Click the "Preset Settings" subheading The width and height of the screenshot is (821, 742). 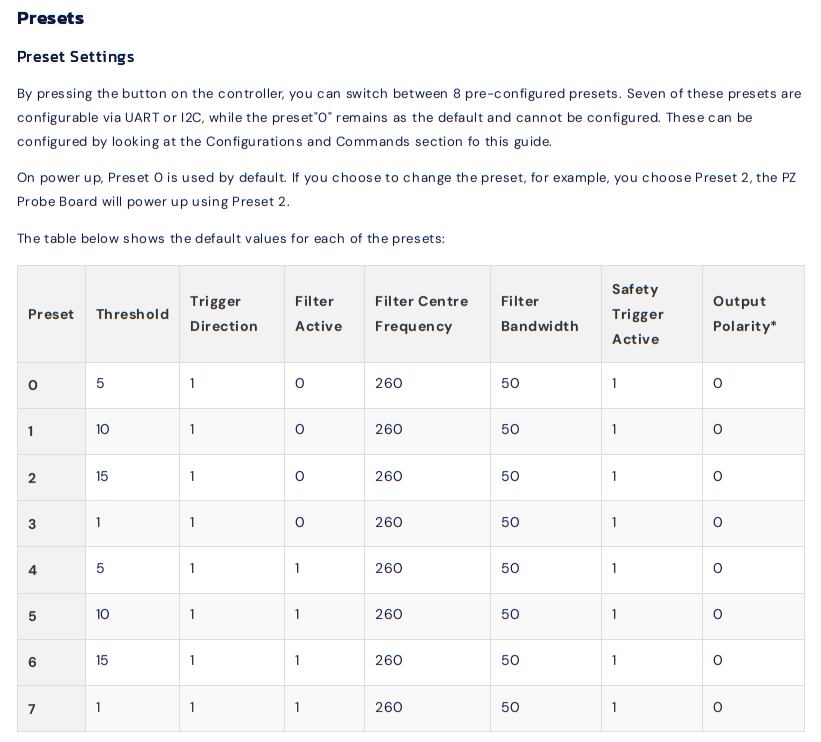76,57
